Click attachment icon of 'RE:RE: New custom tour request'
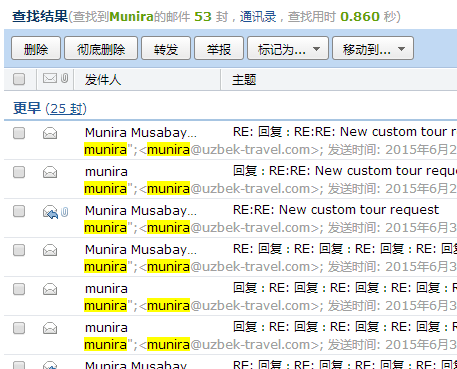 pos(65,212)
